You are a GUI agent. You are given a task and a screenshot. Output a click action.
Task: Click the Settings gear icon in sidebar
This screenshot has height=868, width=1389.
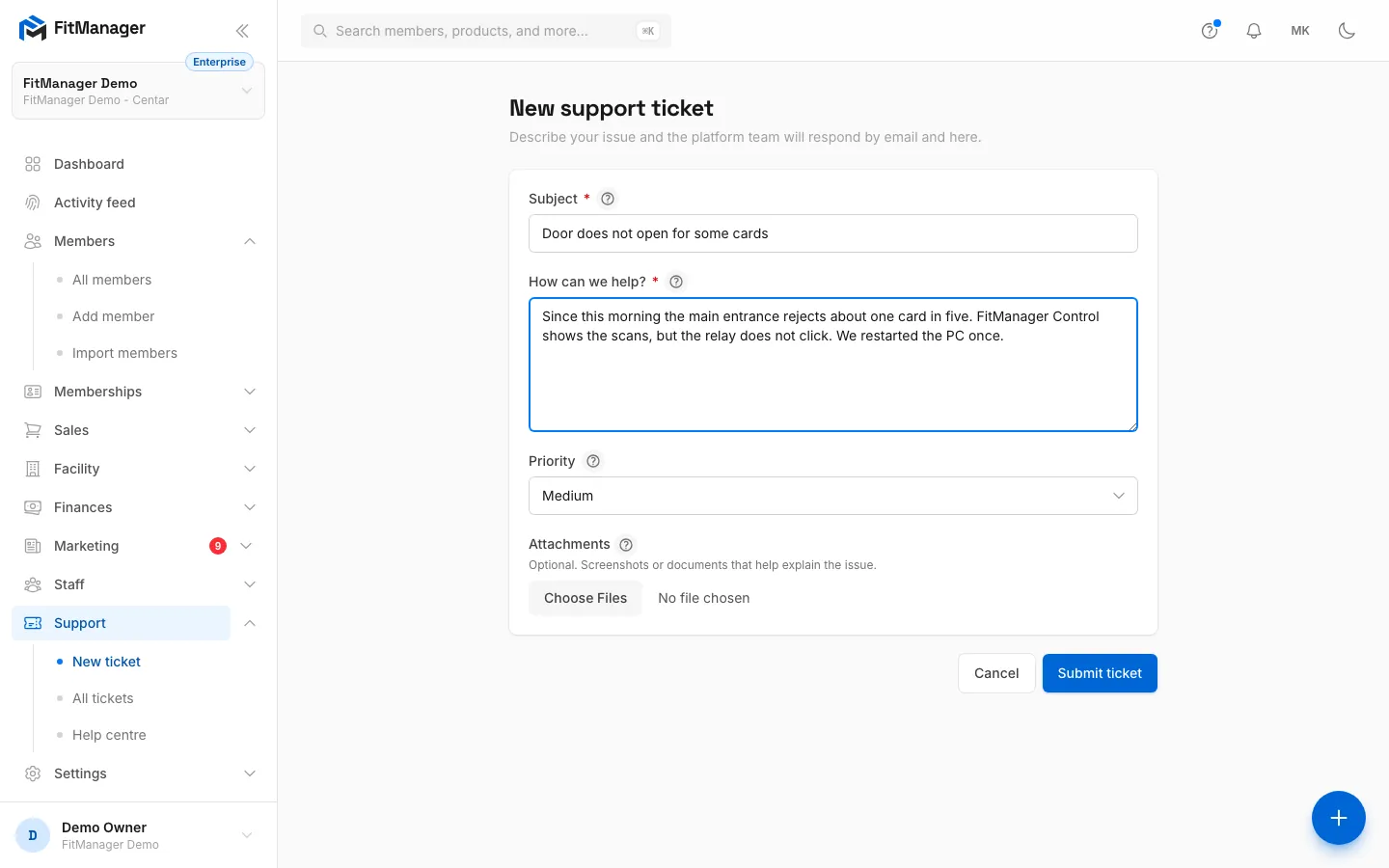pos(33,773)
